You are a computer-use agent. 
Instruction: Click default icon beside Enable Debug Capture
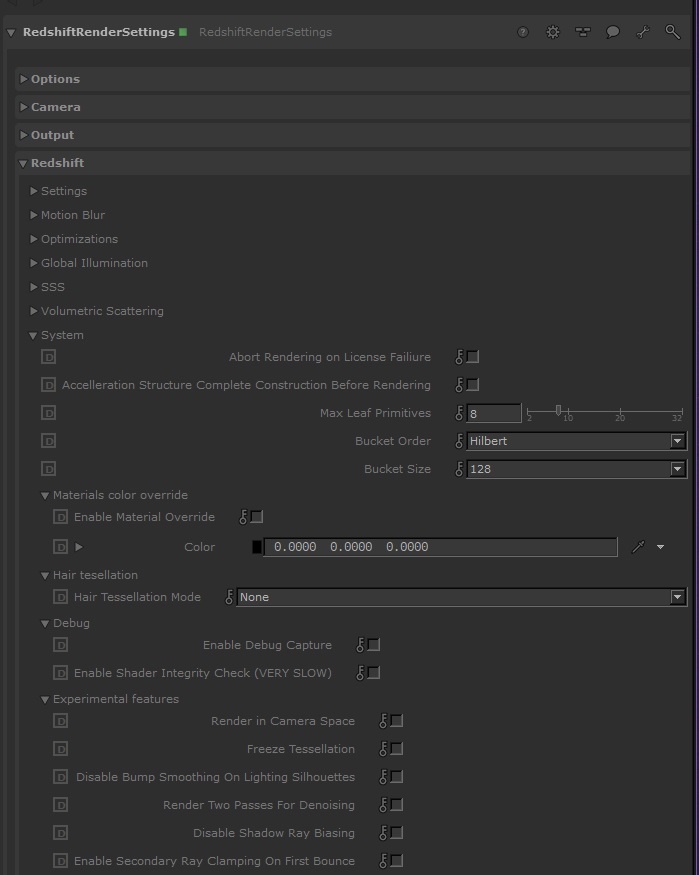60,645
